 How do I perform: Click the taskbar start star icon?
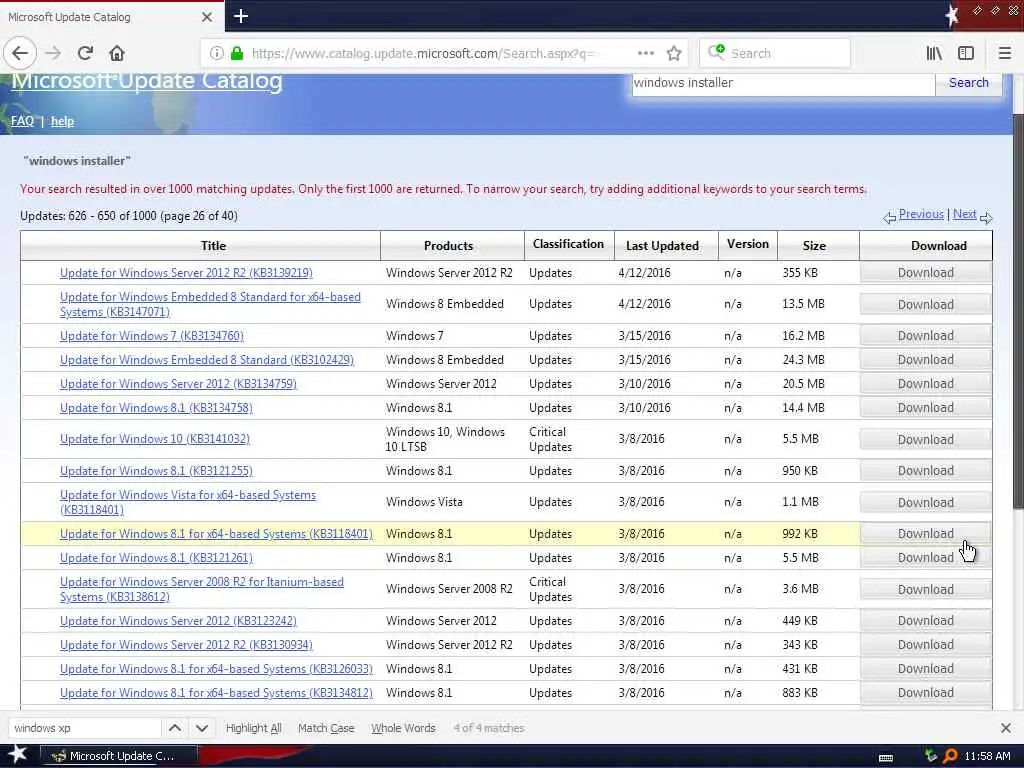[x=17, y=755]
